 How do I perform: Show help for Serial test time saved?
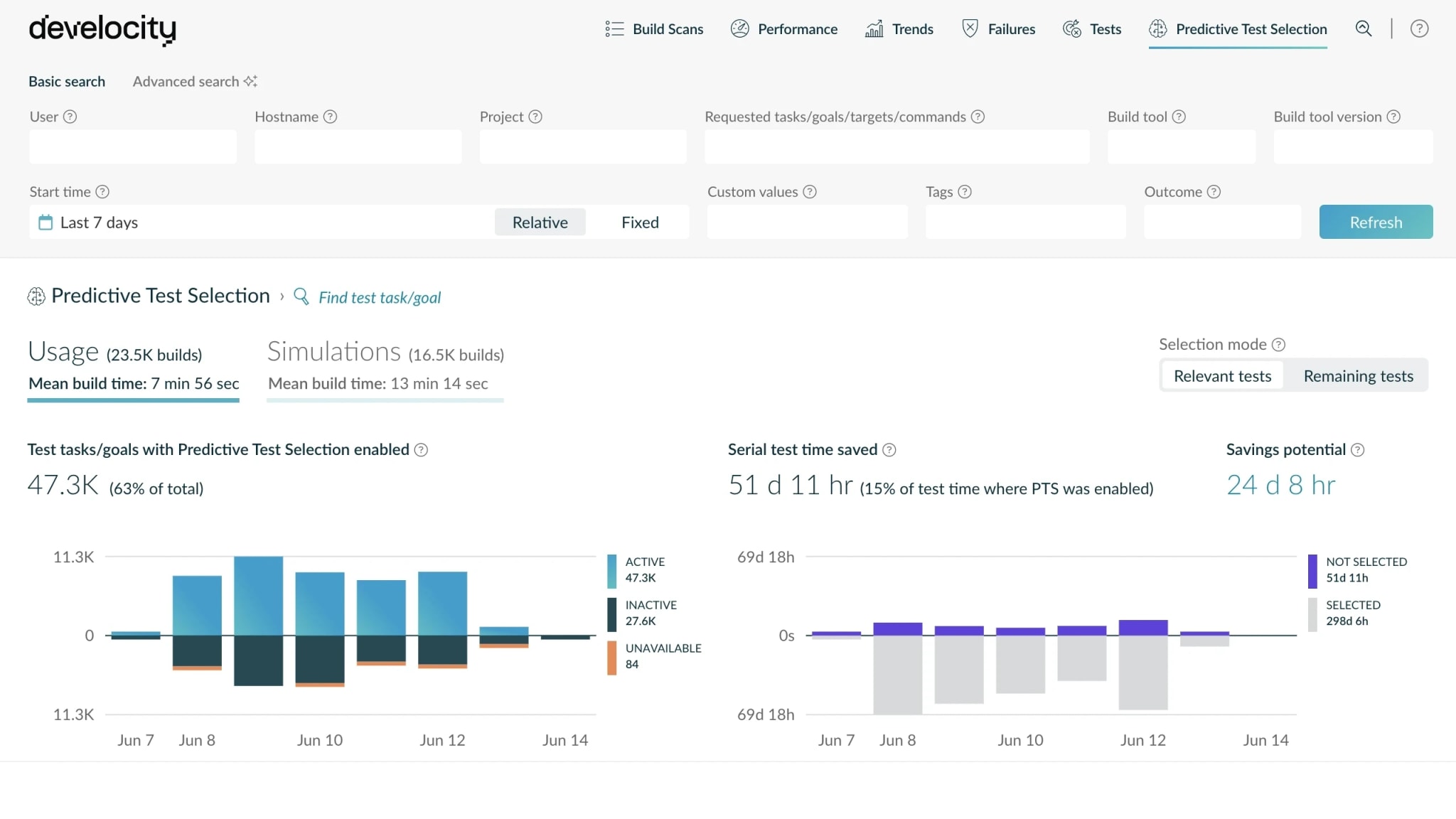tap(889, 450)
